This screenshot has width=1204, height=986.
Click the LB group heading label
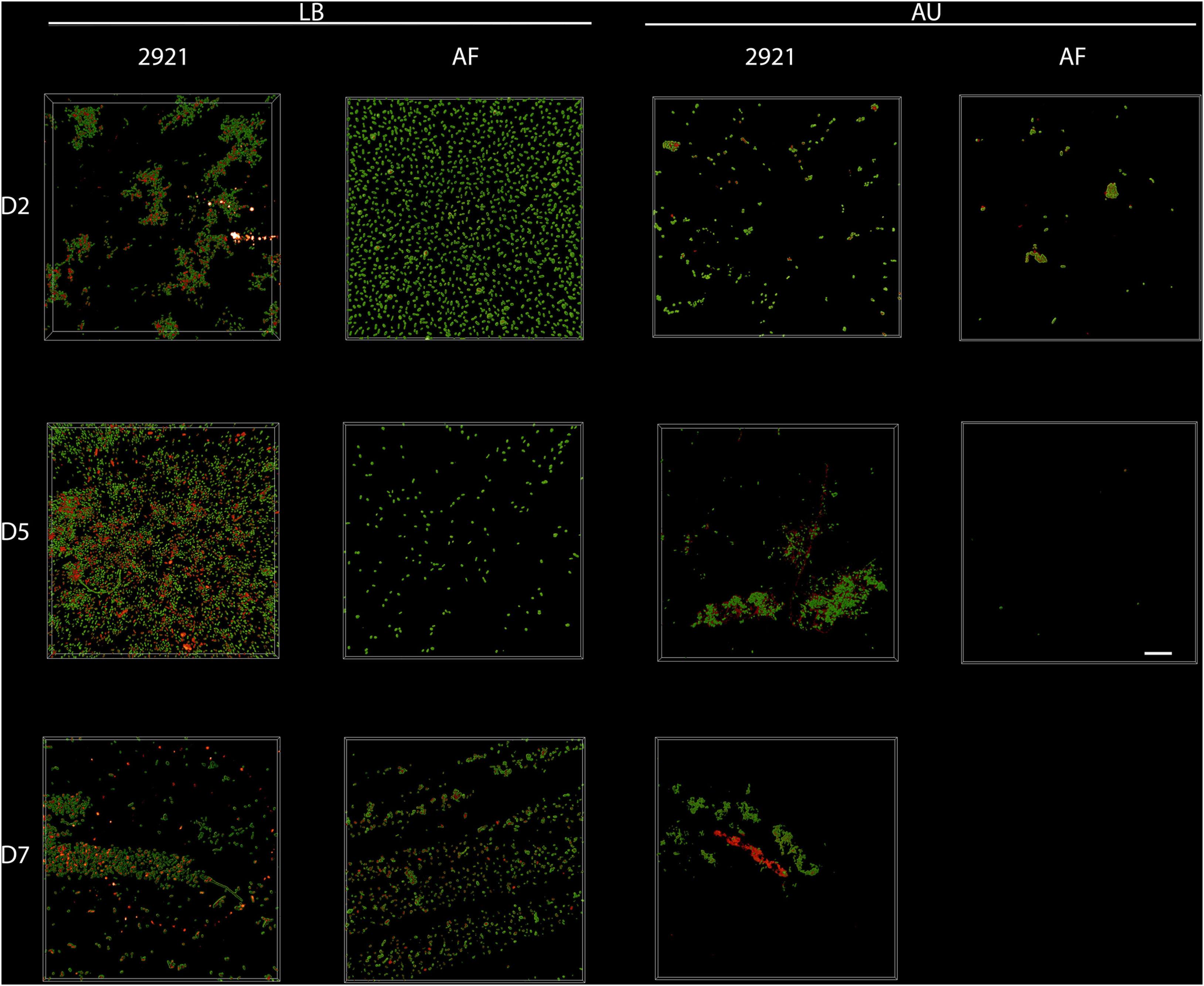click(x=311, y=13)
